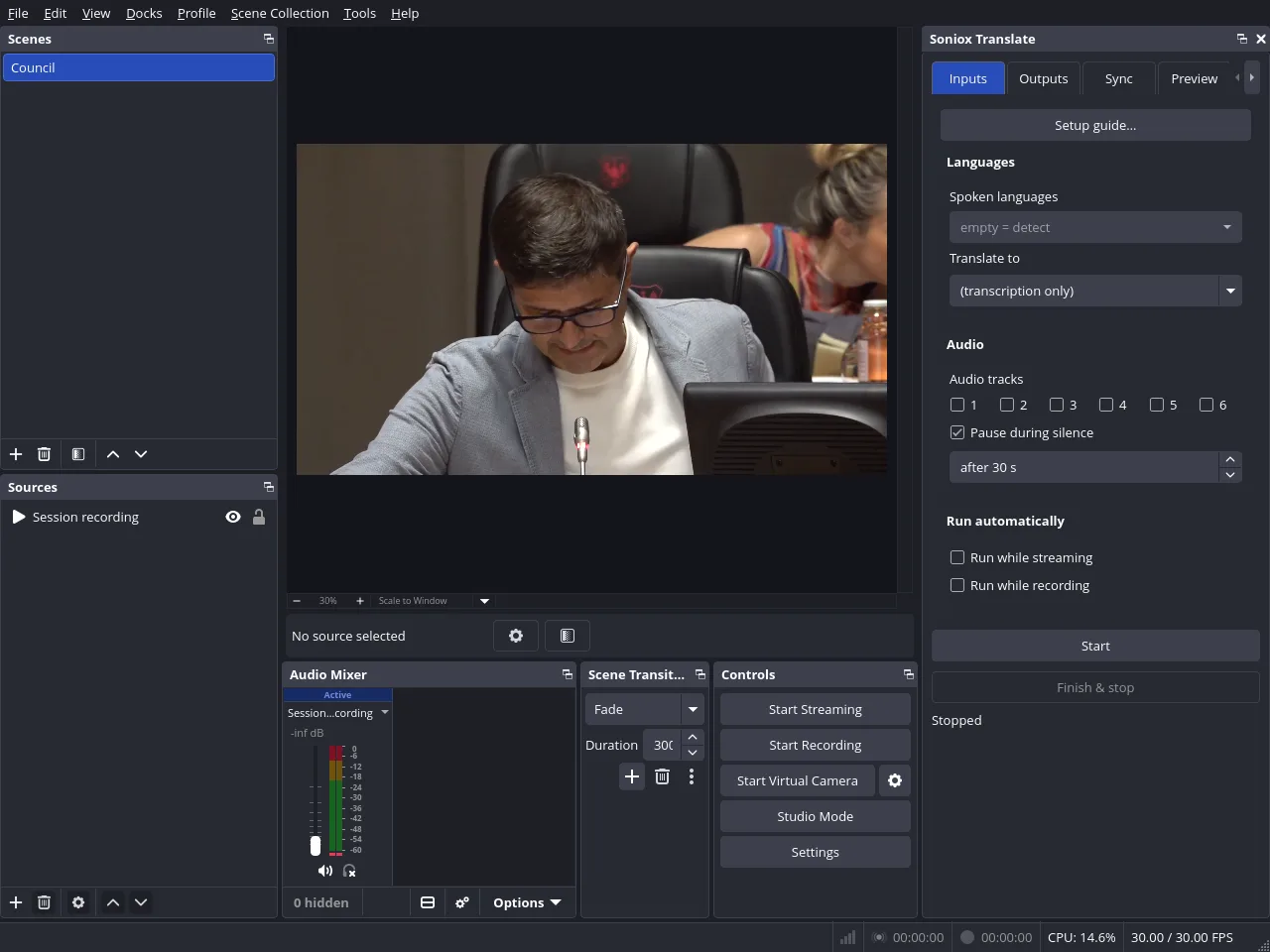Enable audio track 3 checkbox

pos(1057,405)
